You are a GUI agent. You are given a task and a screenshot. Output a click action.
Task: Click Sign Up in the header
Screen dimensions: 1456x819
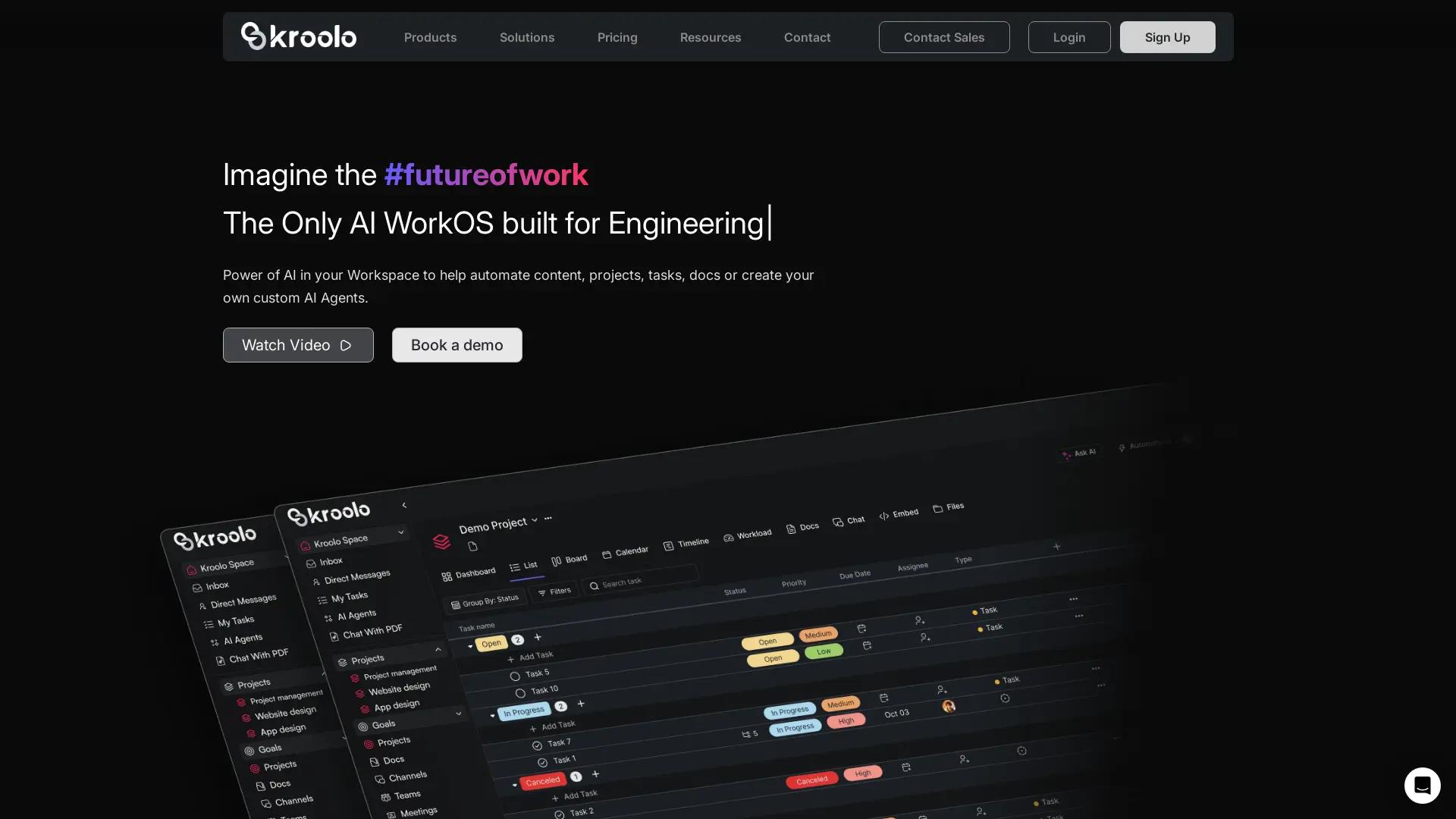coord(1166,37)
